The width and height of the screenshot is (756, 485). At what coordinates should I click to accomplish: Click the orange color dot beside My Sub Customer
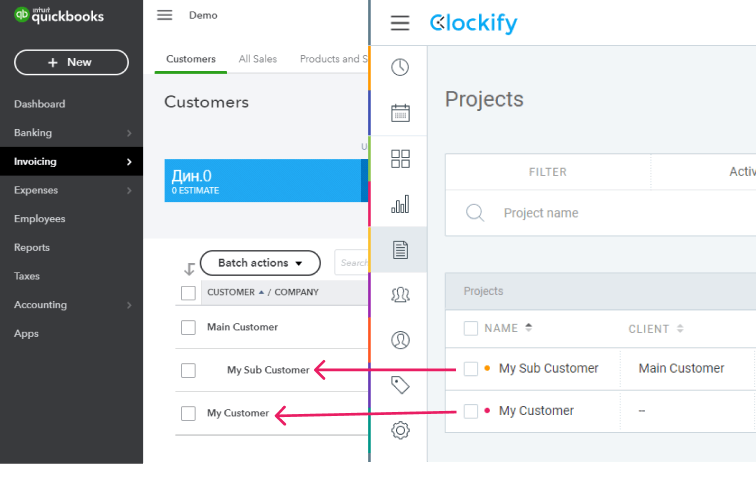(487, 368)
